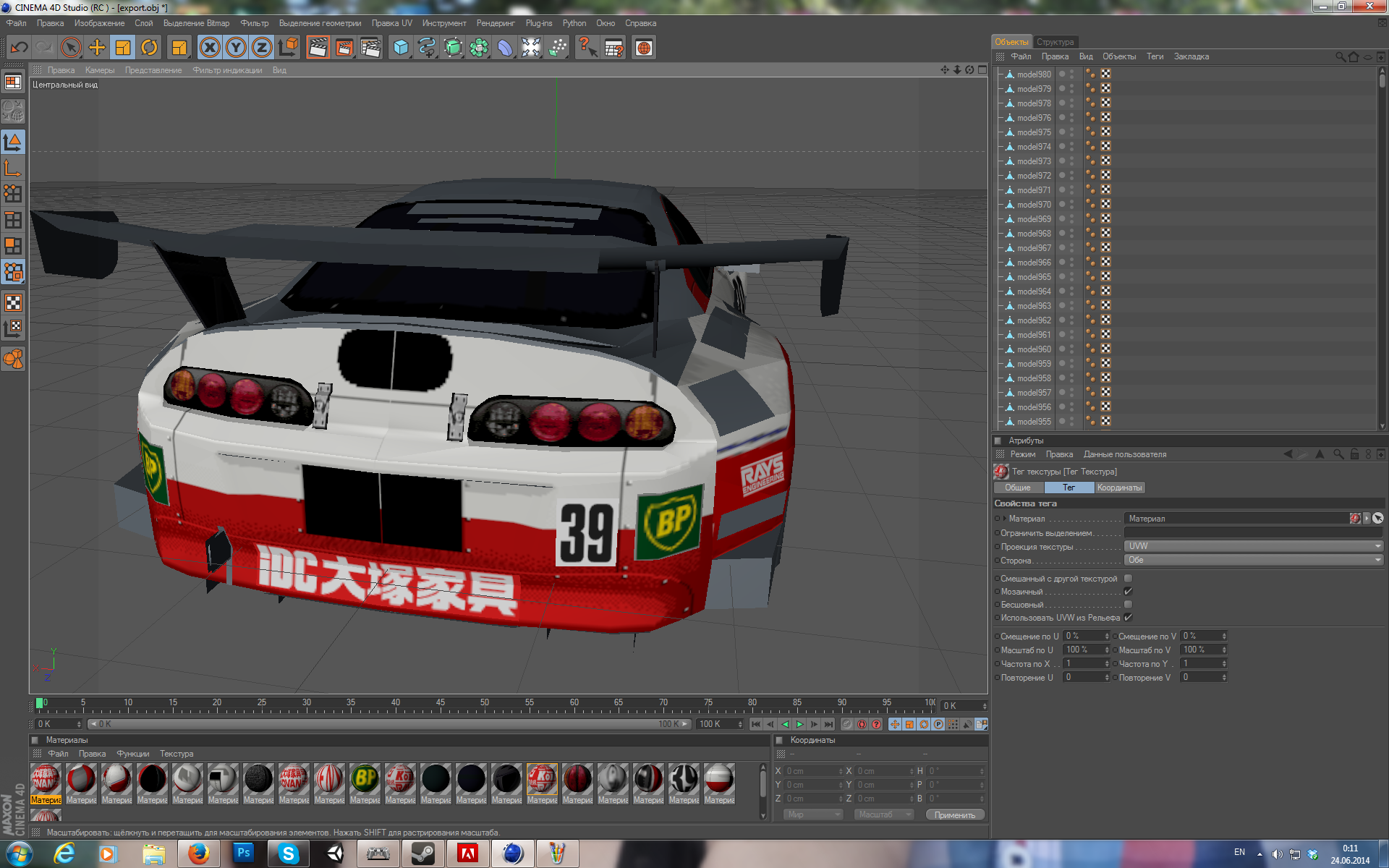Click the orange paint setup wizard icon in the sidebar
The height and width of the screenshot is (868, 1389).
point(13,358)
